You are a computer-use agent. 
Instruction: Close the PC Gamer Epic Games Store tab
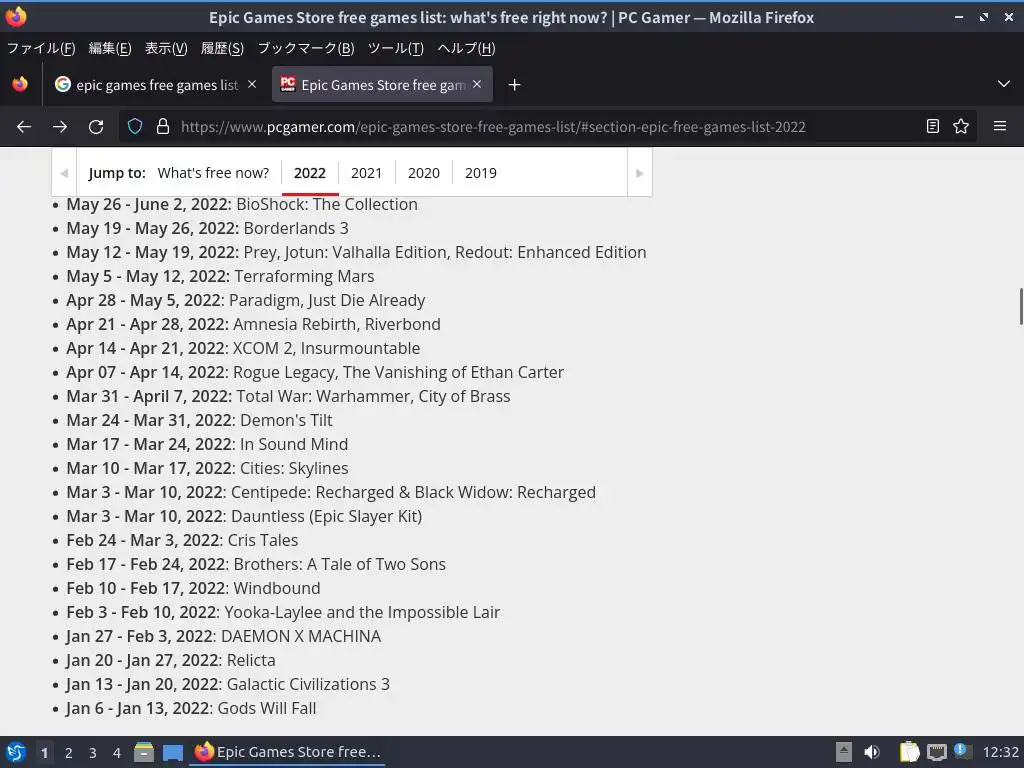pyautogui.click(x=477, y=84)
